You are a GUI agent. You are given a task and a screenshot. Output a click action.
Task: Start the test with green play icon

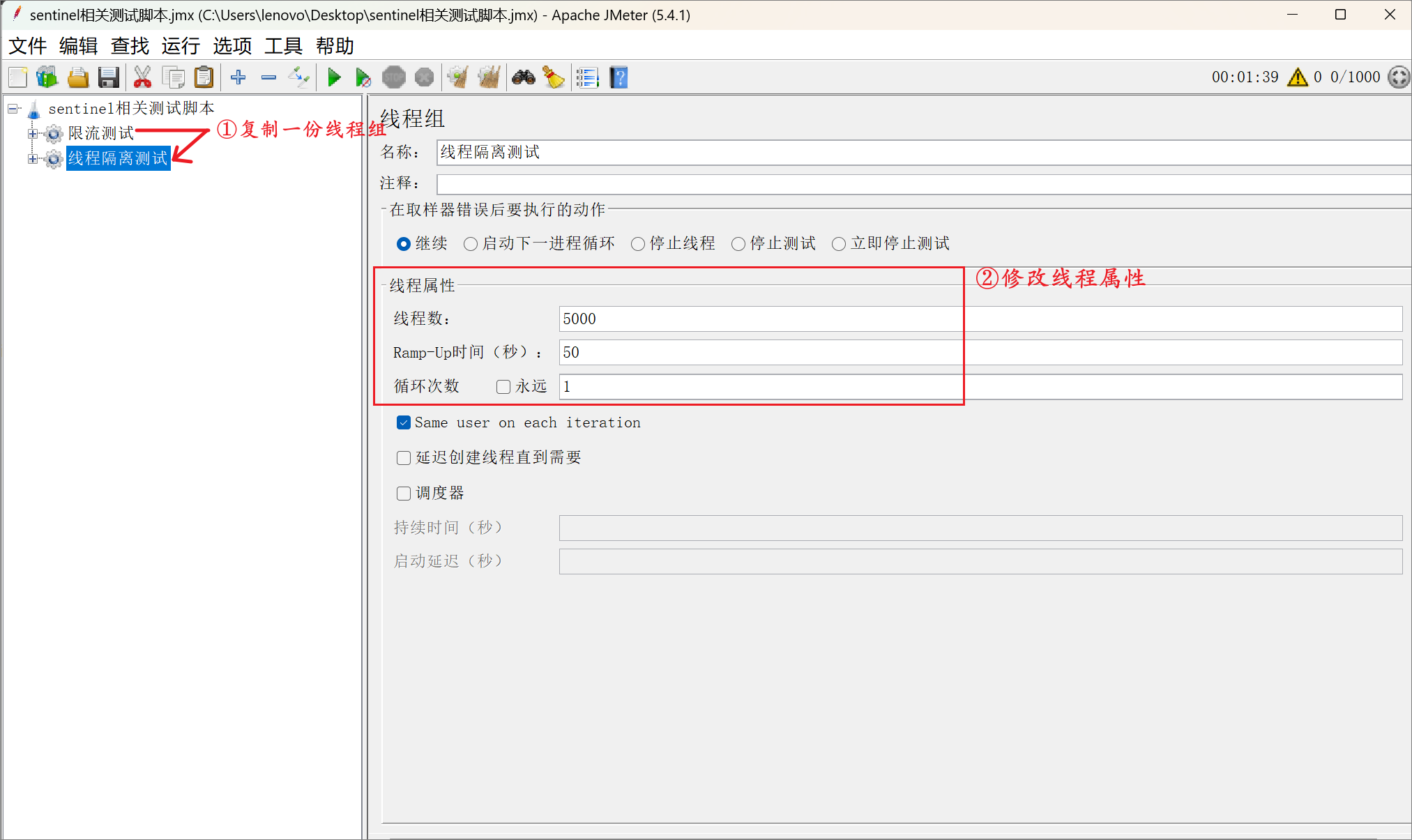pos(334,77)
